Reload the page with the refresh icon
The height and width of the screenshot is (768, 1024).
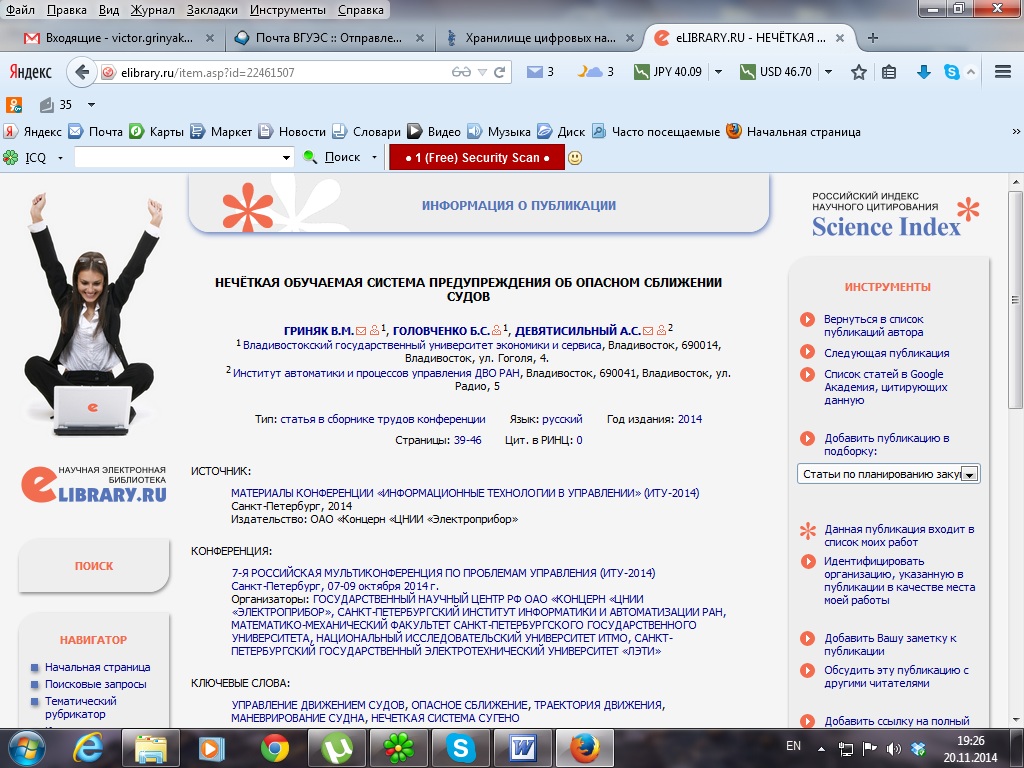click(501, 72)
